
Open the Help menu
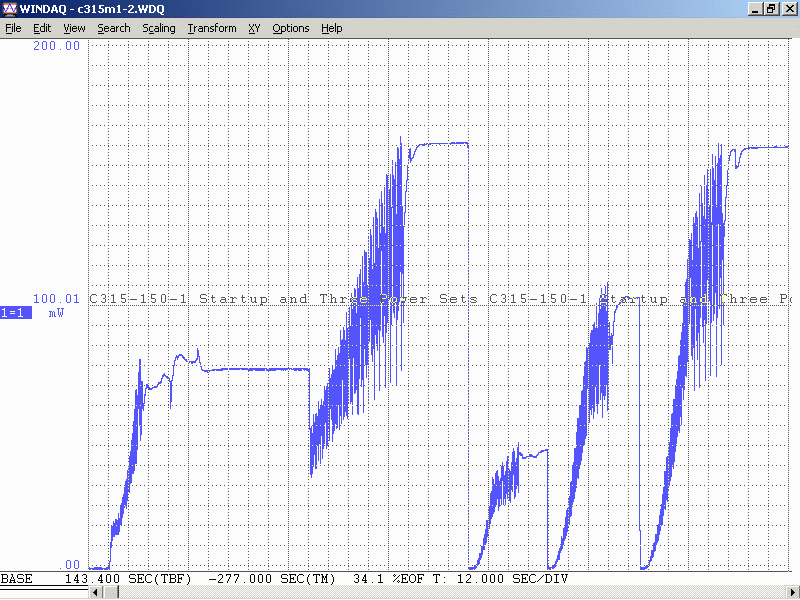tap(332, 28)
